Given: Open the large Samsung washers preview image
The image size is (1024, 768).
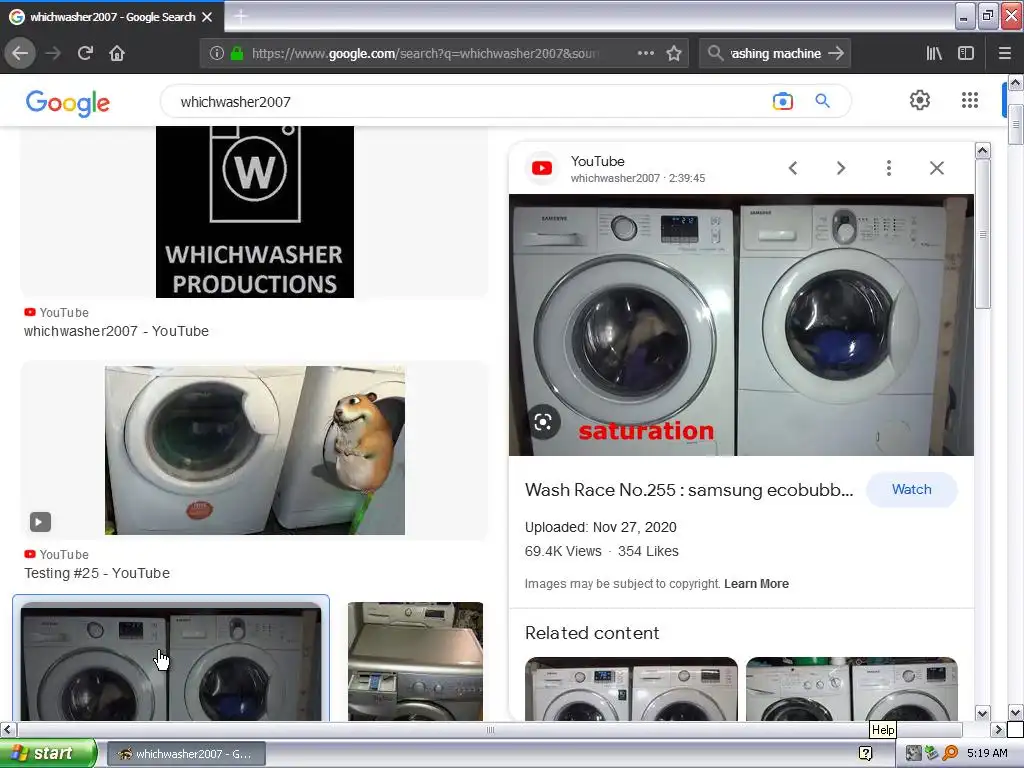Looking at the screenshot, I should 741,325.
